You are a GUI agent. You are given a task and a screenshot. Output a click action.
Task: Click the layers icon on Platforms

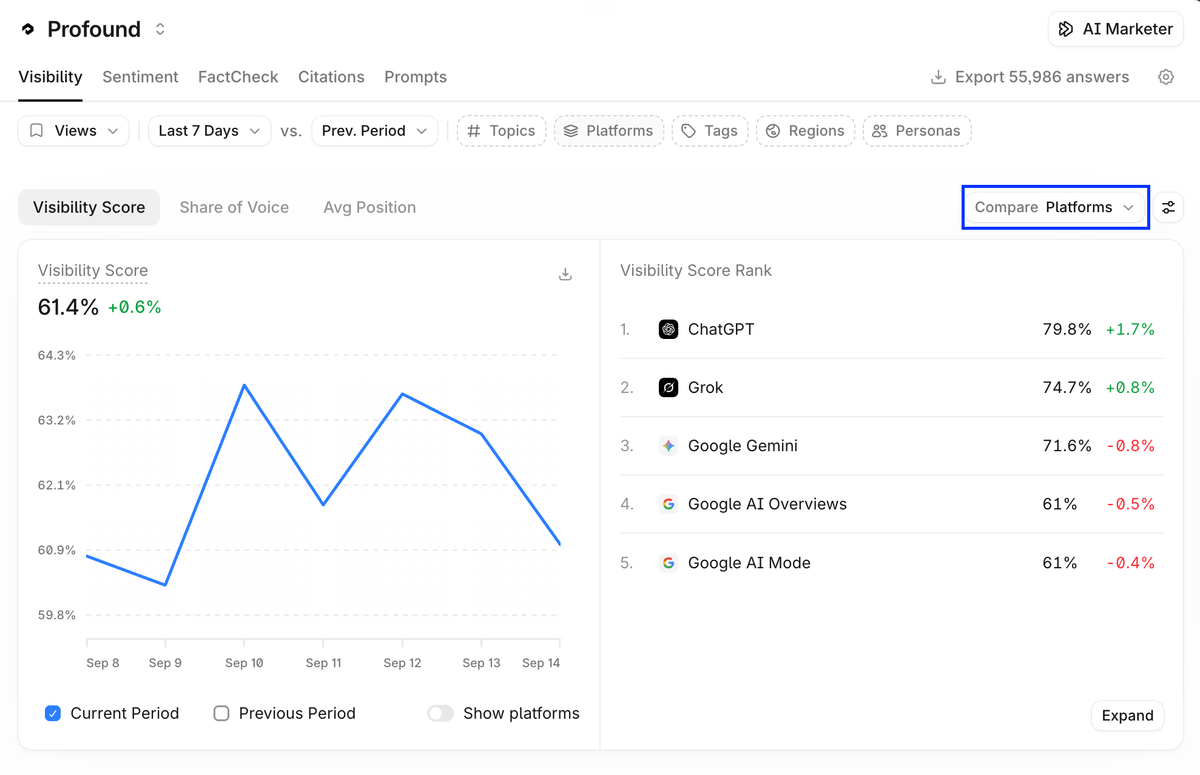571,131
